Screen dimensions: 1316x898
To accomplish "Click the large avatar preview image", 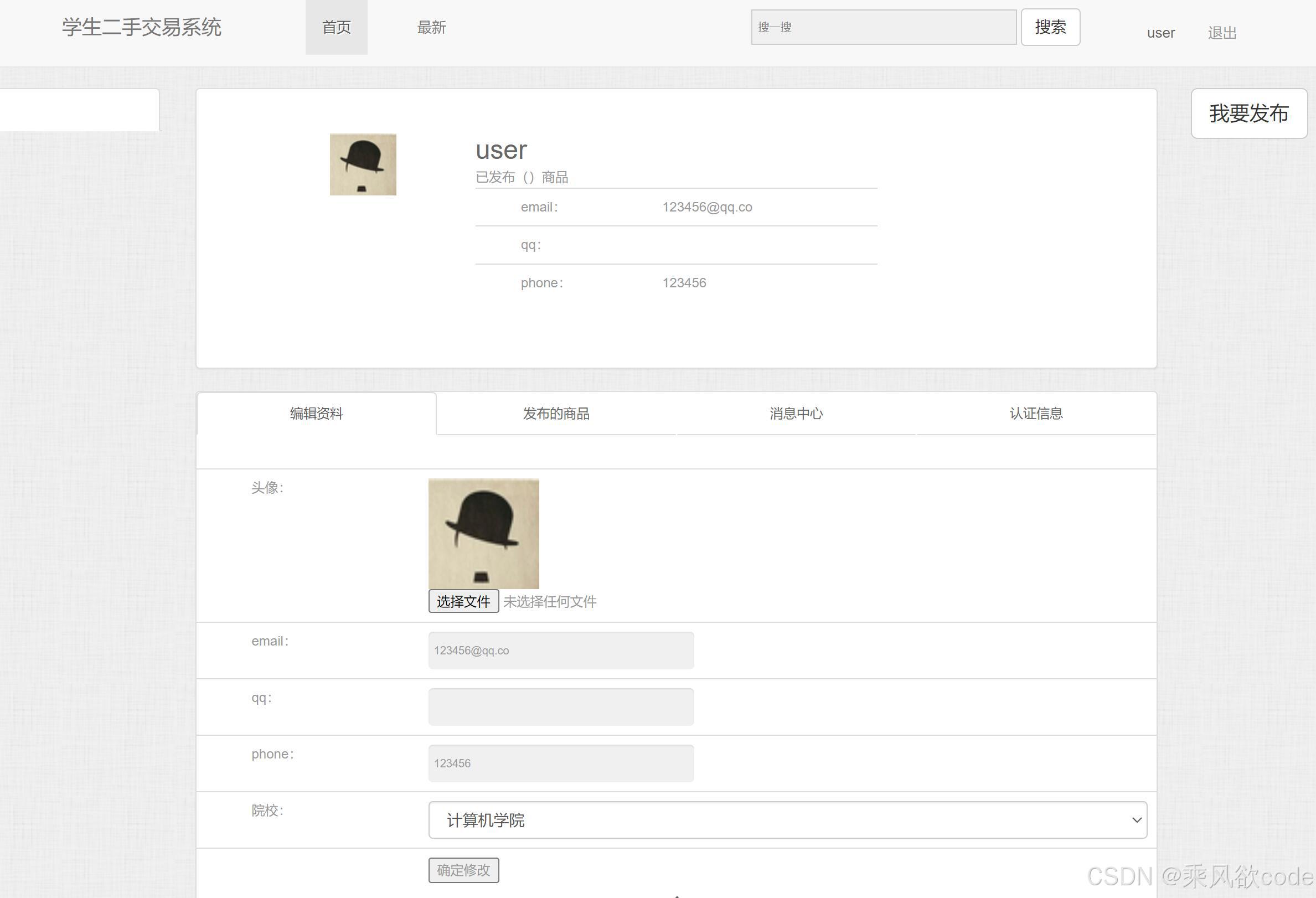I will pos(483,533).
